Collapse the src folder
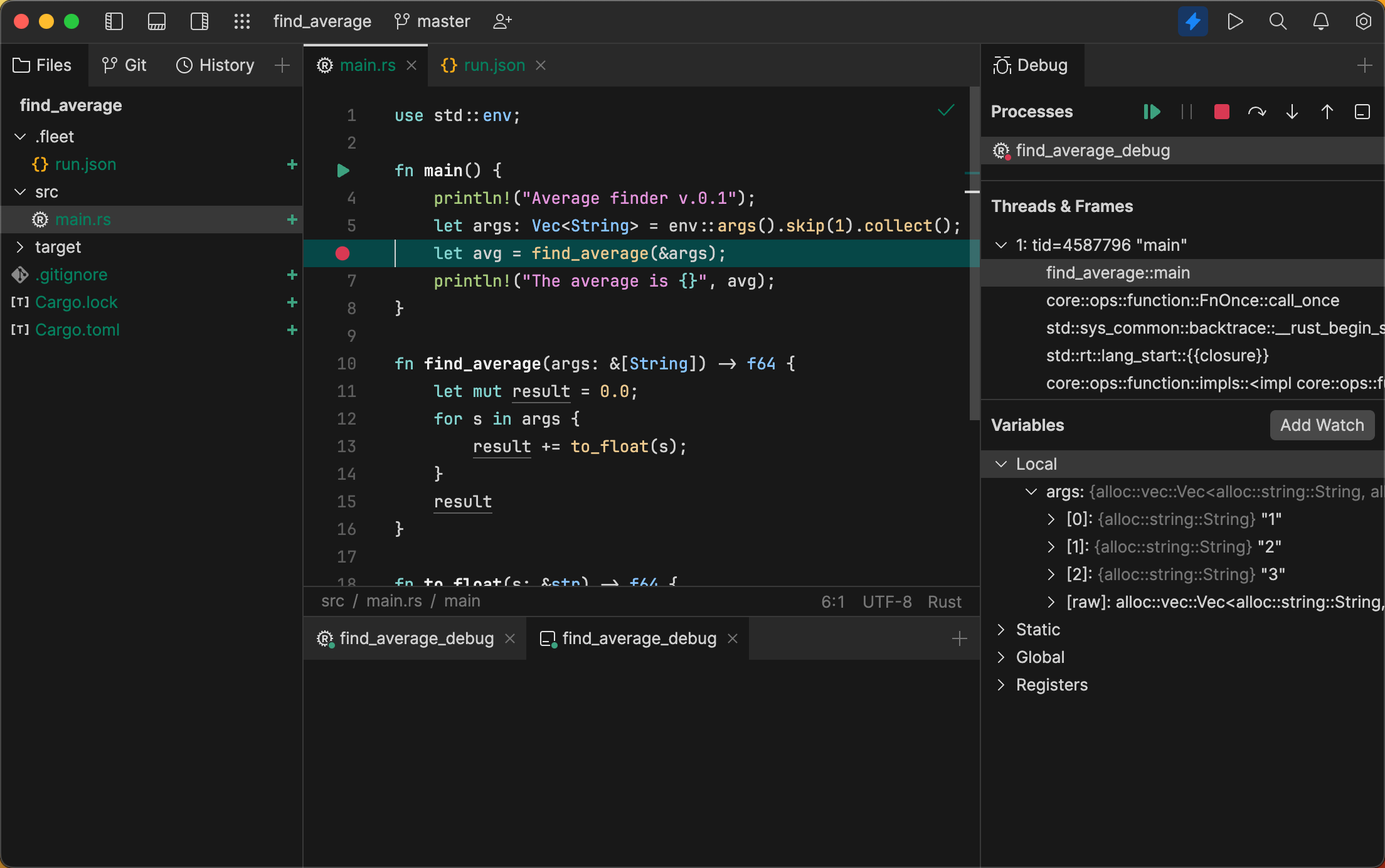 [x=19, y=192]
